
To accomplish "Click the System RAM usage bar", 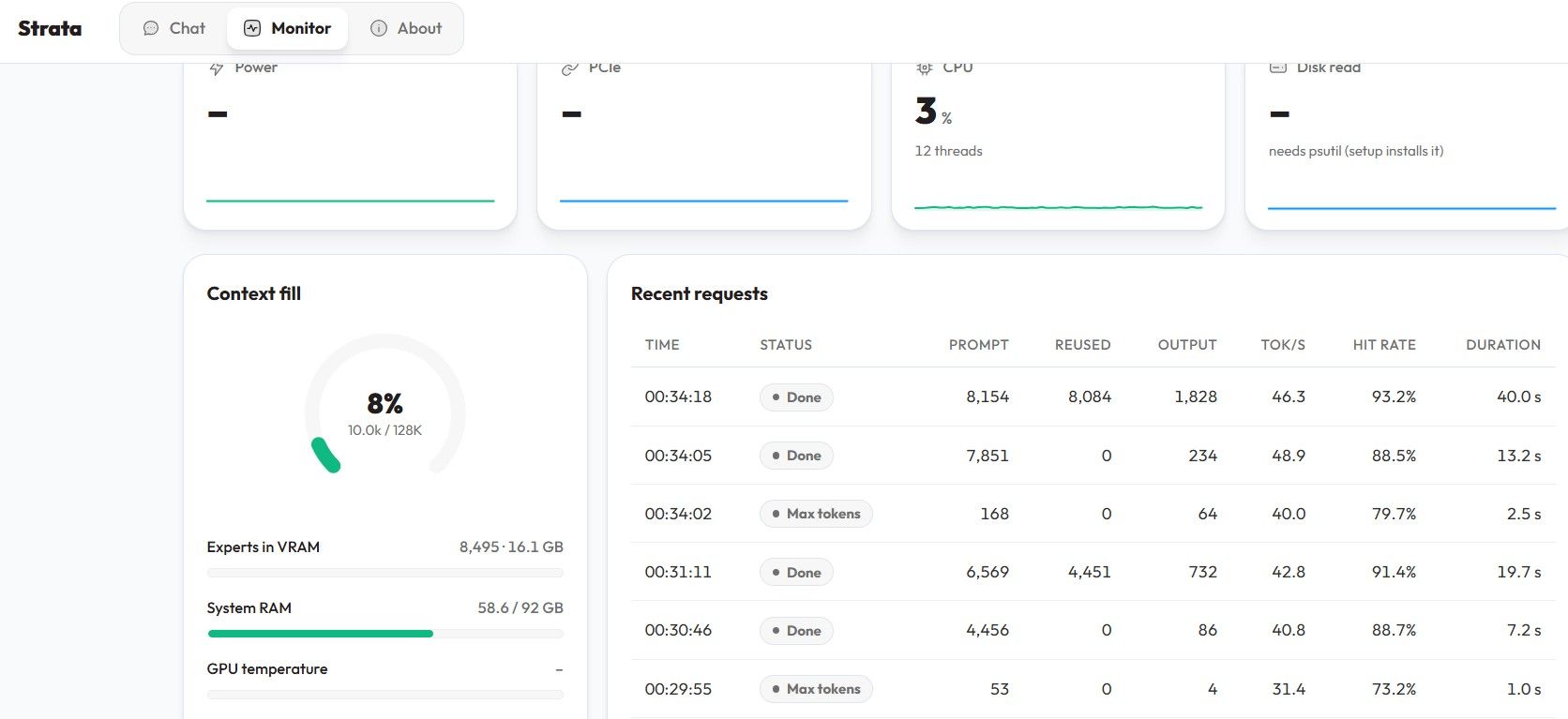I will coord(385,634).
